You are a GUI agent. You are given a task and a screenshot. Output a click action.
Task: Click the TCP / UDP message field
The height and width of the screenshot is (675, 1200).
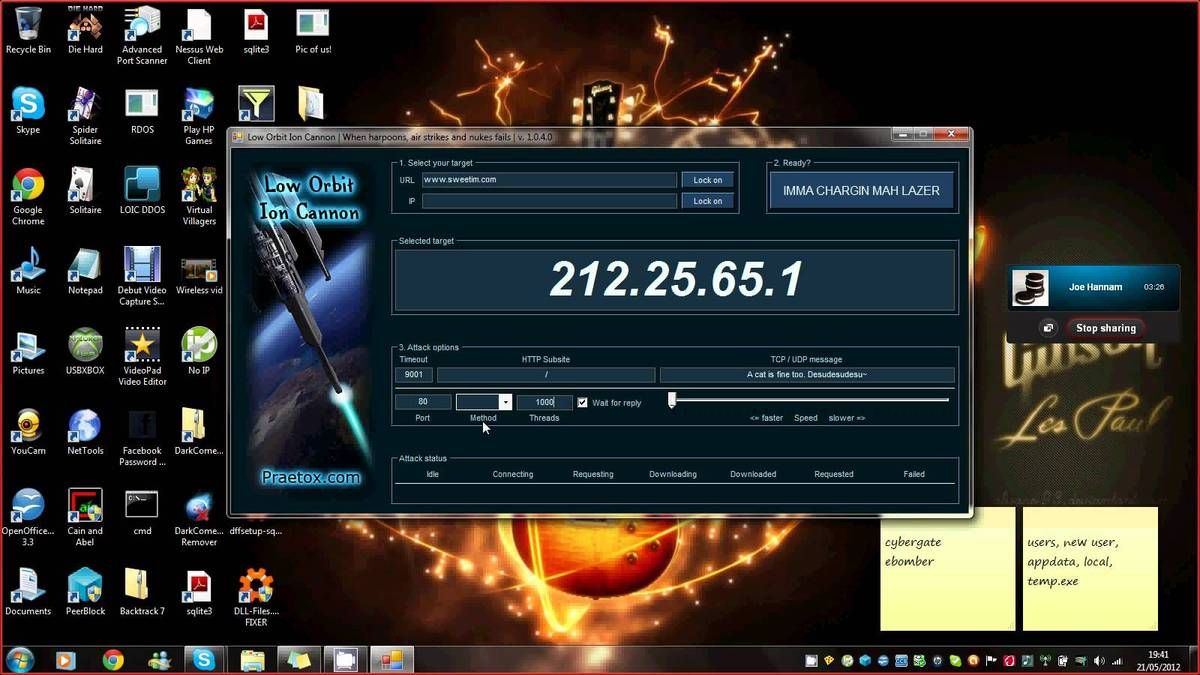point(807,375)
